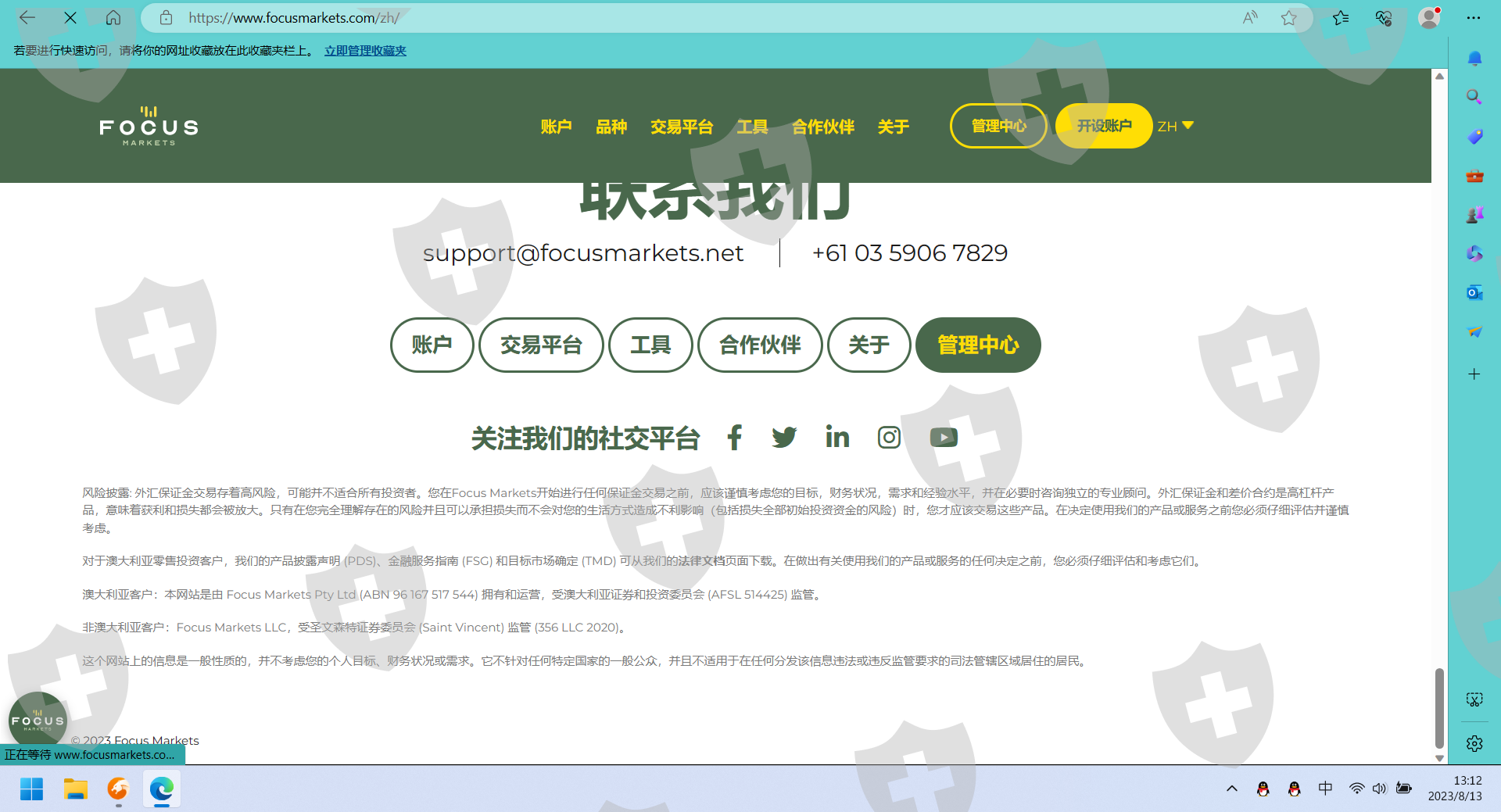Open Microsoft 365 icon in sidebar
The height and width of the screenshot is (812, 1501).
tap(1474, 253)
